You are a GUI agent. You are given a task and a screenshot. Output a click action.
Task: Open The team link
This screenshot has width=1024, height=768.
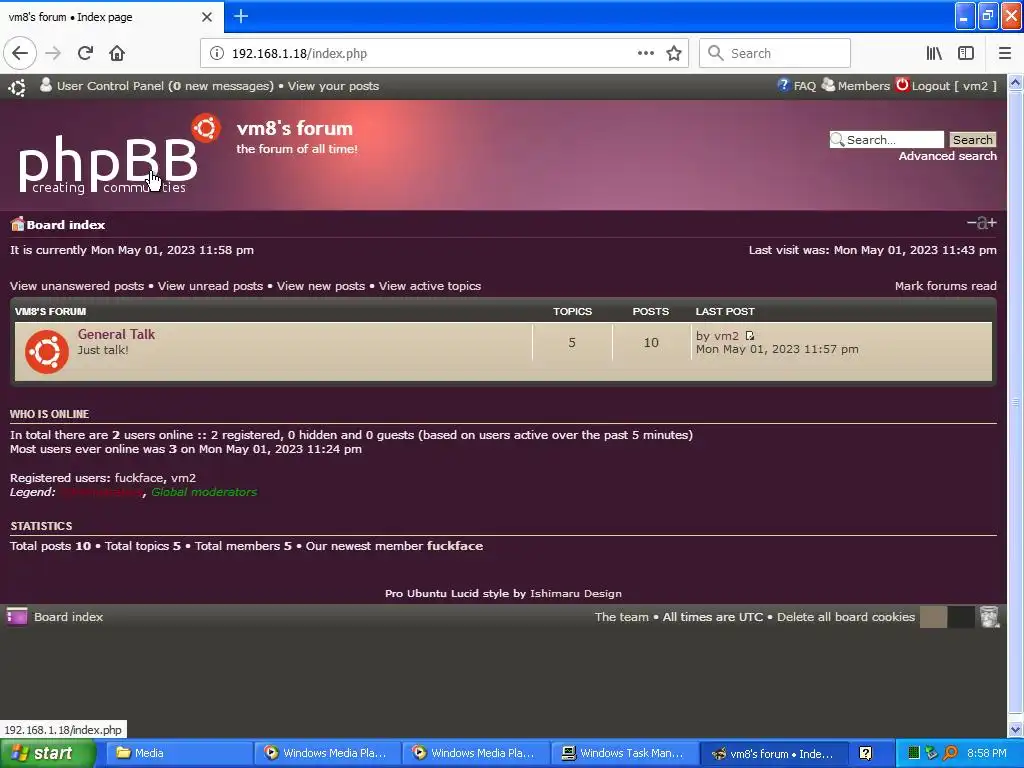[x=622, y=617]
